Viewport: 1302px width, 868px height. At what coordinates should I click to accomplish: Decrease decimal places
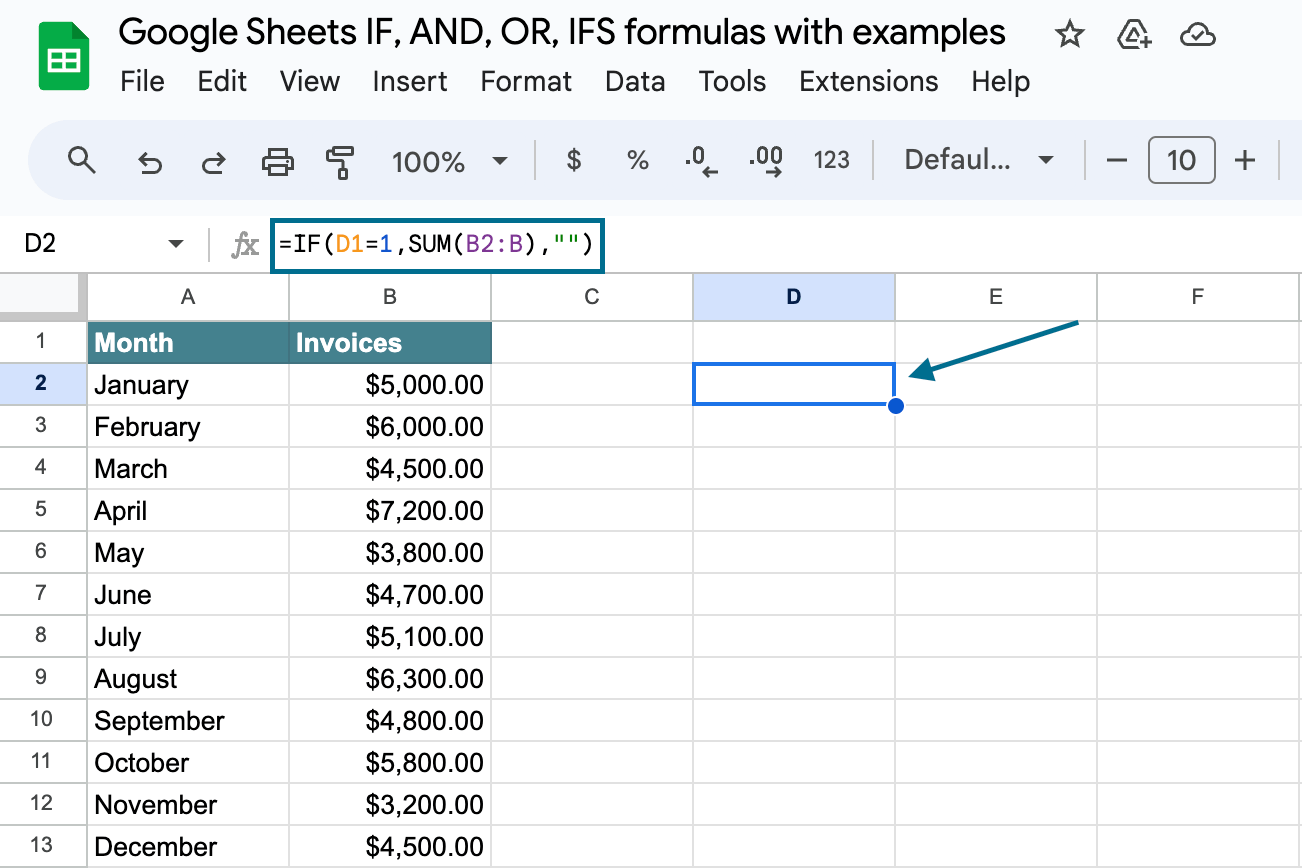(x=701, y=160)
